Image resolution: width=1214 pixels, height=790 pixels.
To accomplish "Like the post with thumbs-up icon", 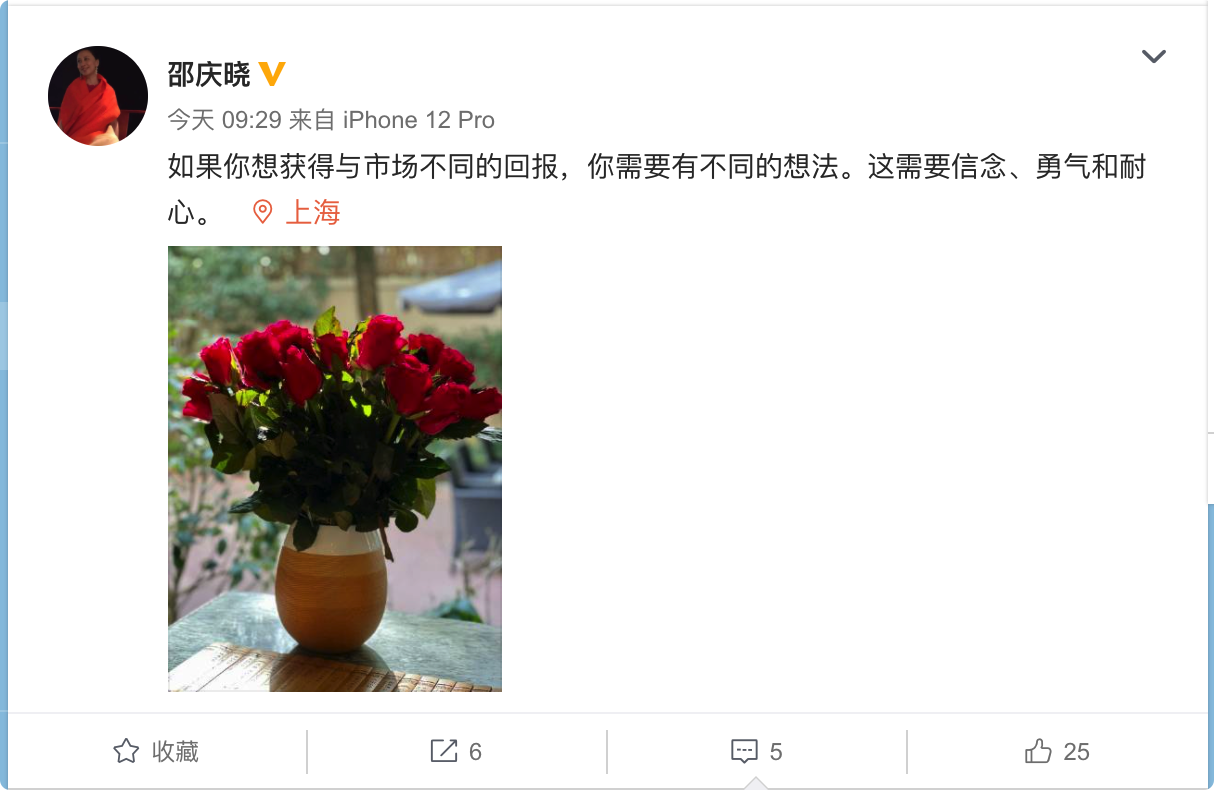I will [1039, 751].
